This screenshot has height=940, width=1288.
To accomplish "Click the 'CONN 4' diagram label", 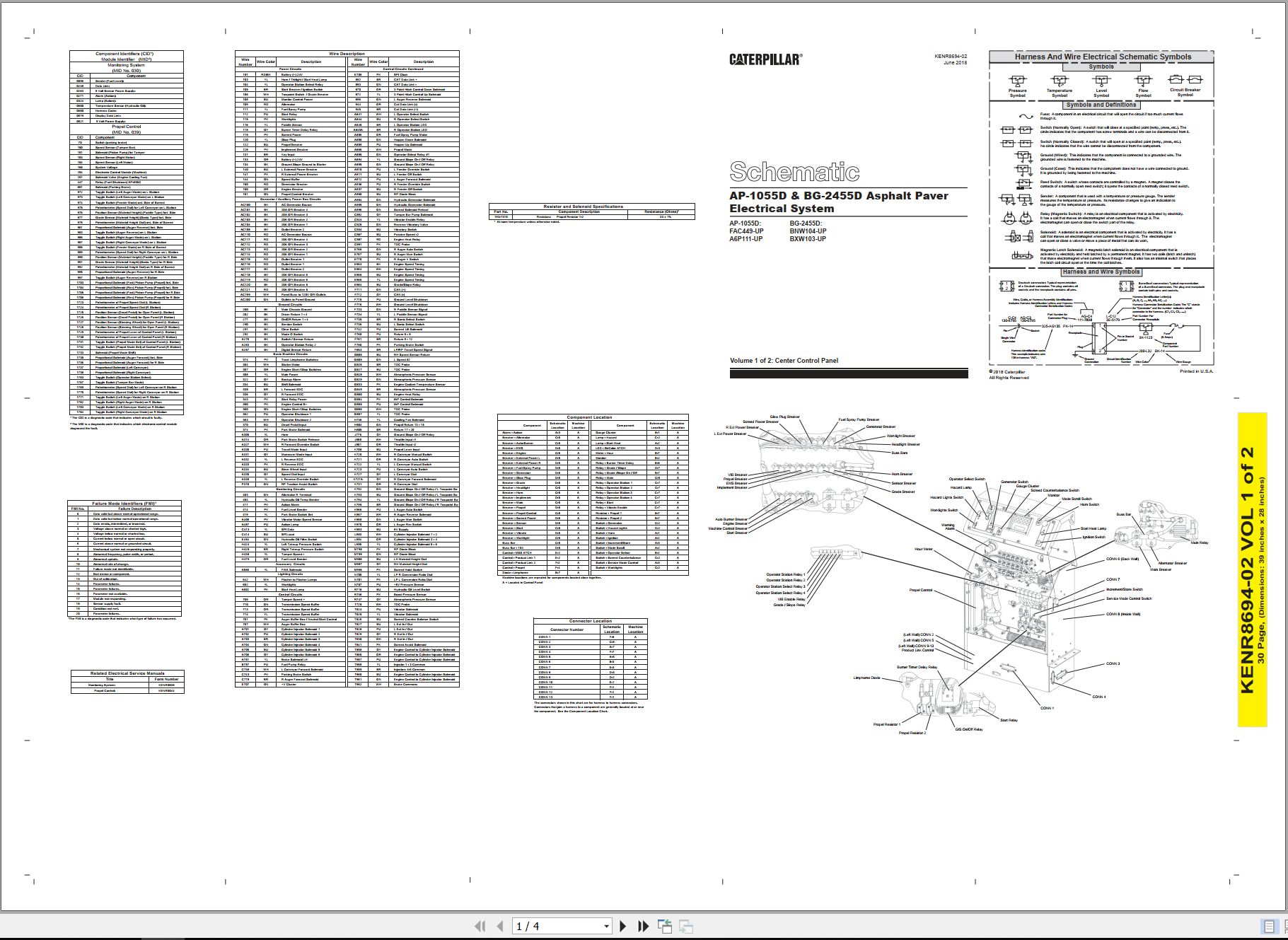I will 1099,697.
